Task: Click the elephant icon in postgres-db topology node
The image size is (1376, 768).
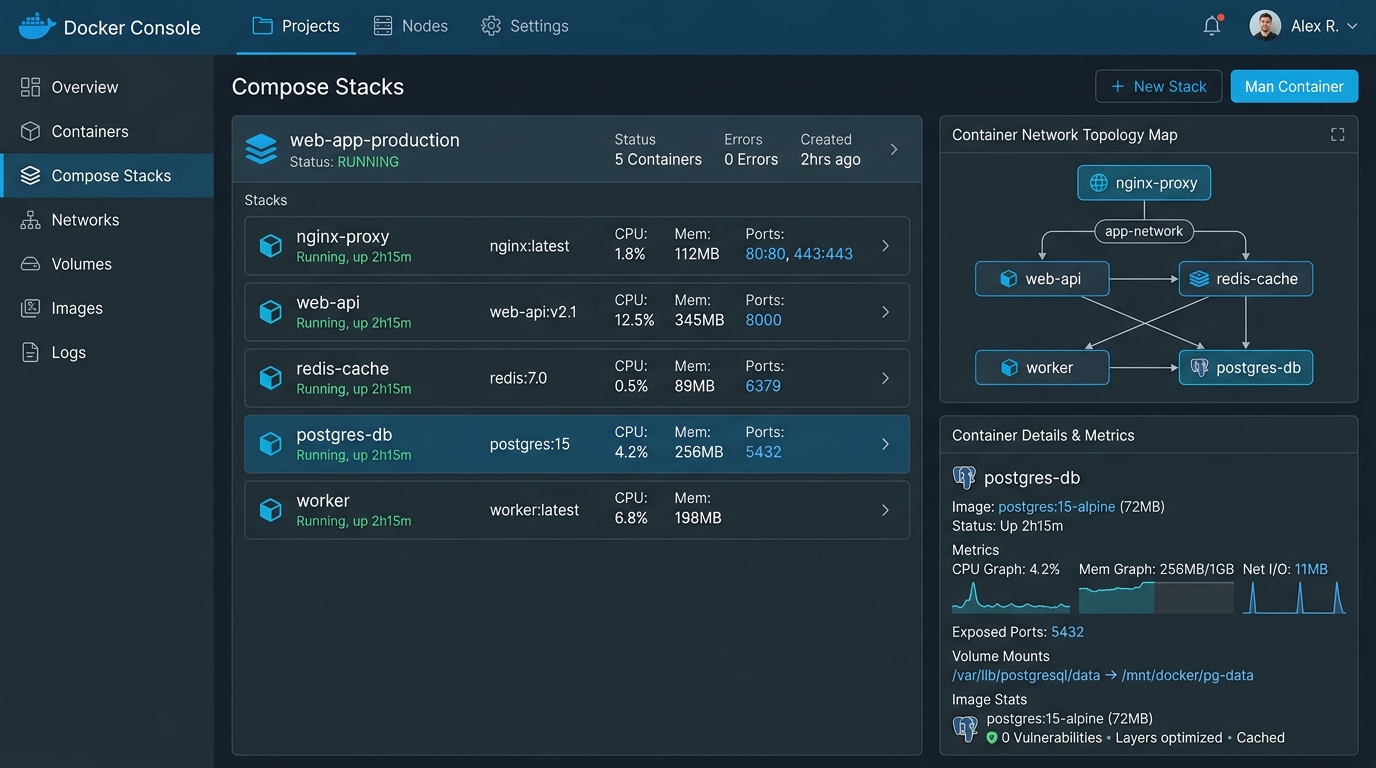Action: (x=1199, y=368)
